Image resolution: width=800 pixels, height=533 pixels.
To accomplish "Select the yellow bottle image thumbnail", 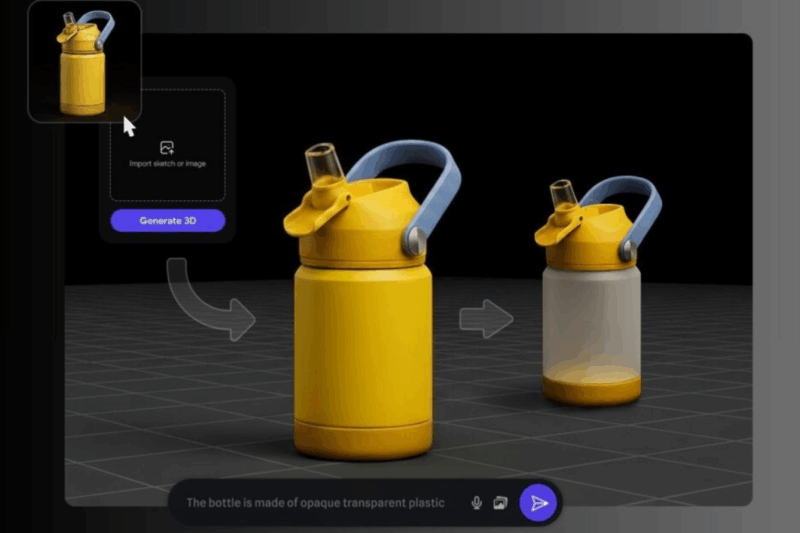I will tap(84, 62).
